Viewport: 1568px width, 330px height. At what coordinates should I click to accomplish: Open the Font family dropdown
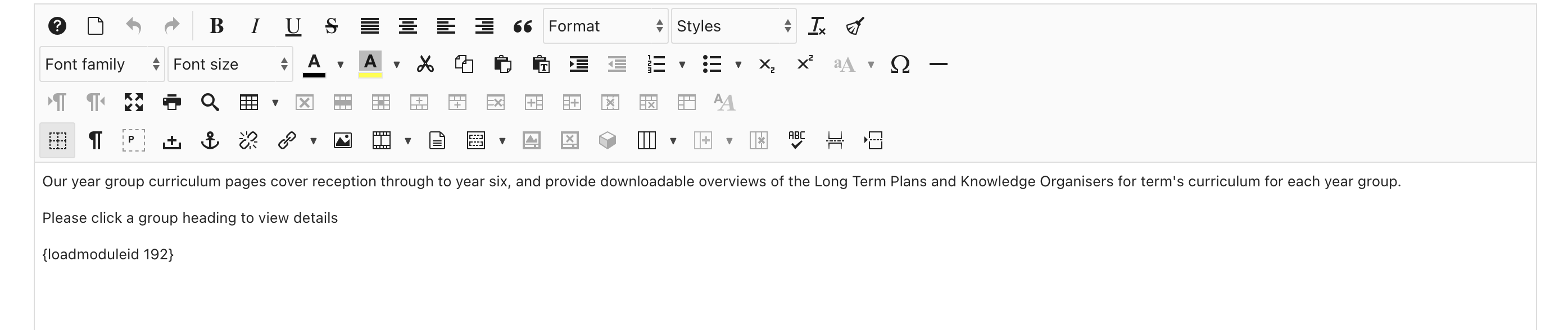click(x=102, y=65)
